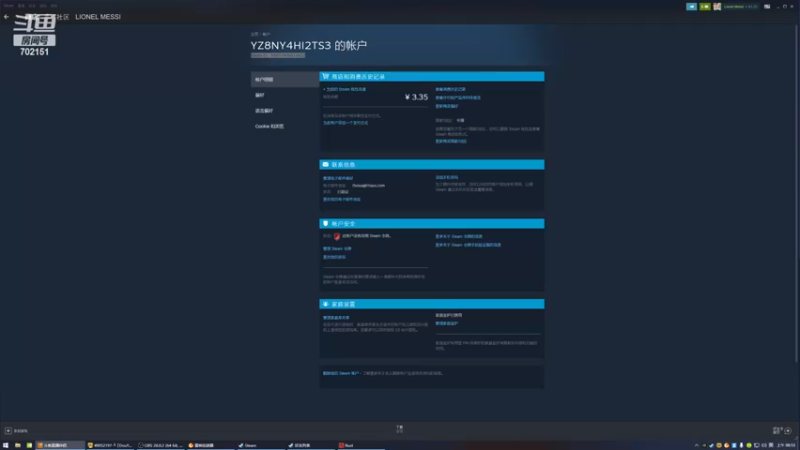Delete my Steam account link
Image resolution: width=800 pixels, height=450 pixels.
point(341,373)
